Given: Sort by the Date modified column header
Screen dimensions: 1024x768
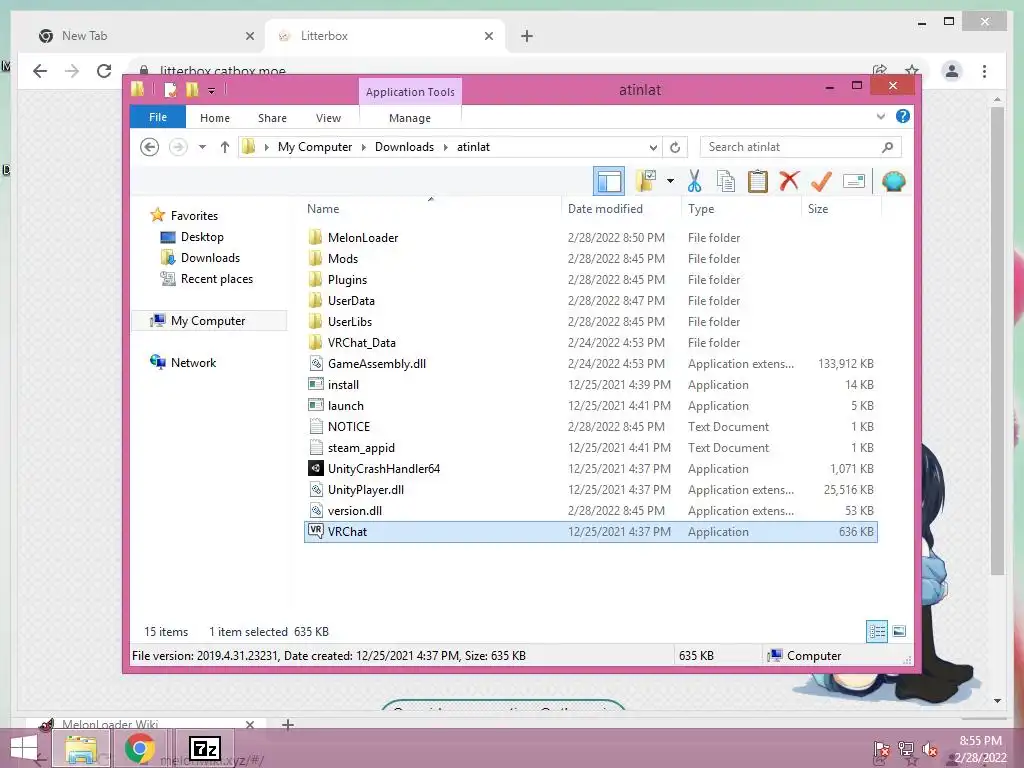Looking at the screenshot, I should (x=605, y=209).
